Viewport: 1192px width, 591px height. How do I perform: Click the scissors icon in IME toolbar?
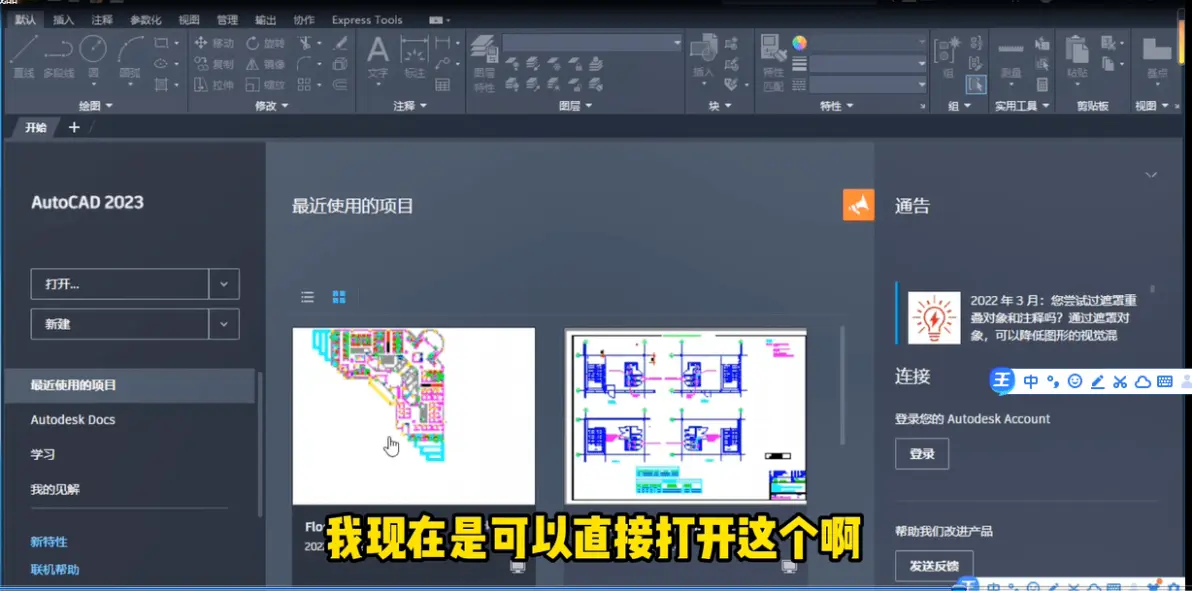tap(1119, 381)
